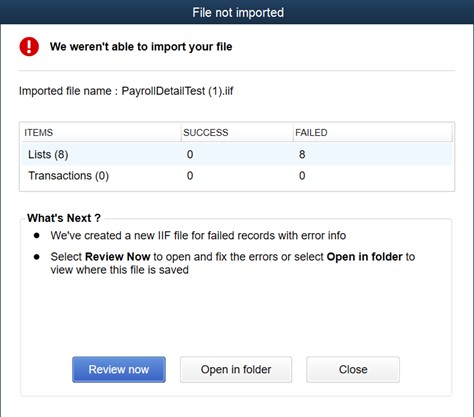
Task: Click the Transactions failed count 0
Action: (x=302, y=176)
